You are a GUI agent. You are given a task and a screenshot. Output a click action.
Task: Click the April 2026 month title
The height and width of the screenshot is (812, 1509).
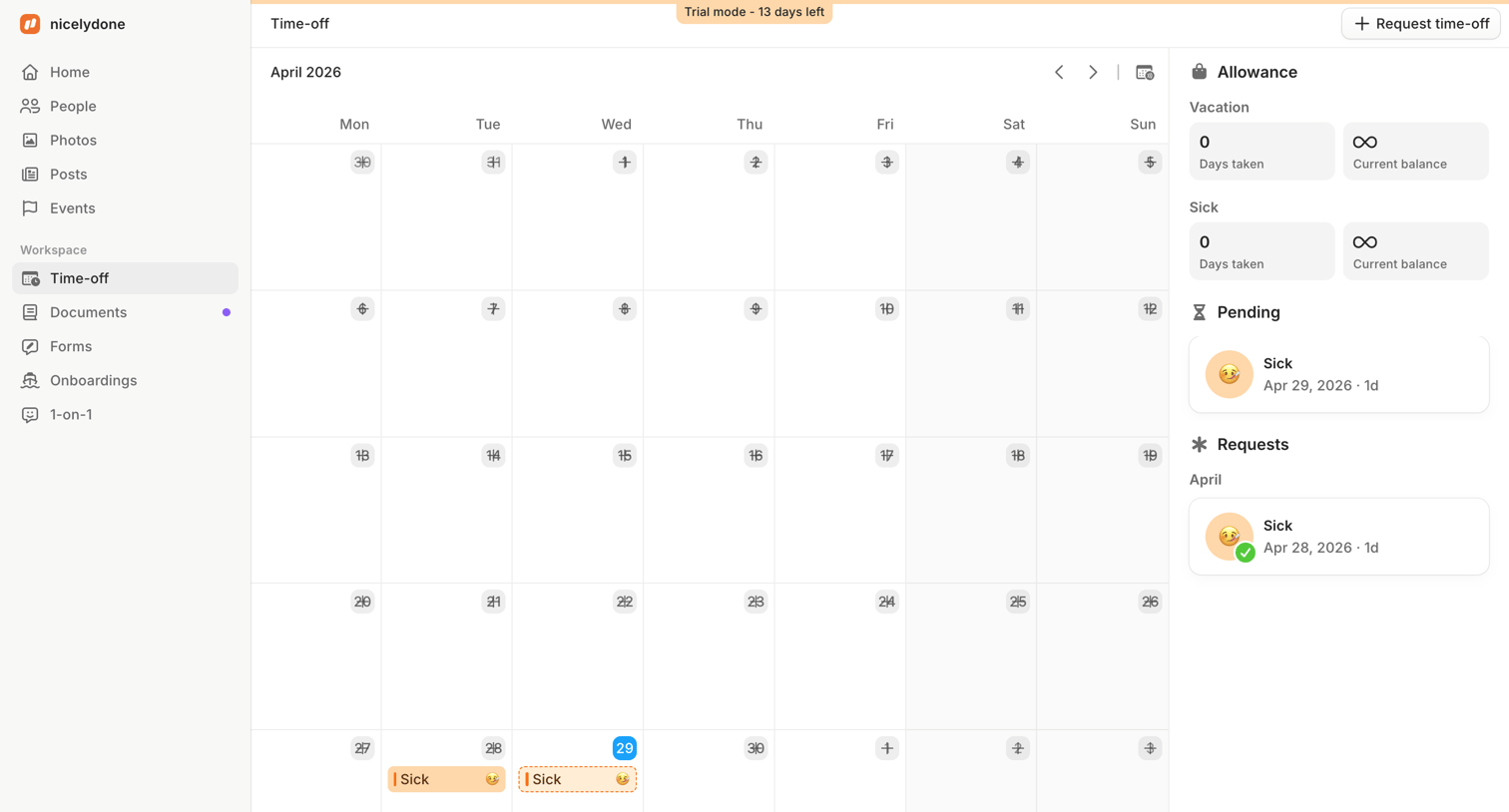click(305, 72)
